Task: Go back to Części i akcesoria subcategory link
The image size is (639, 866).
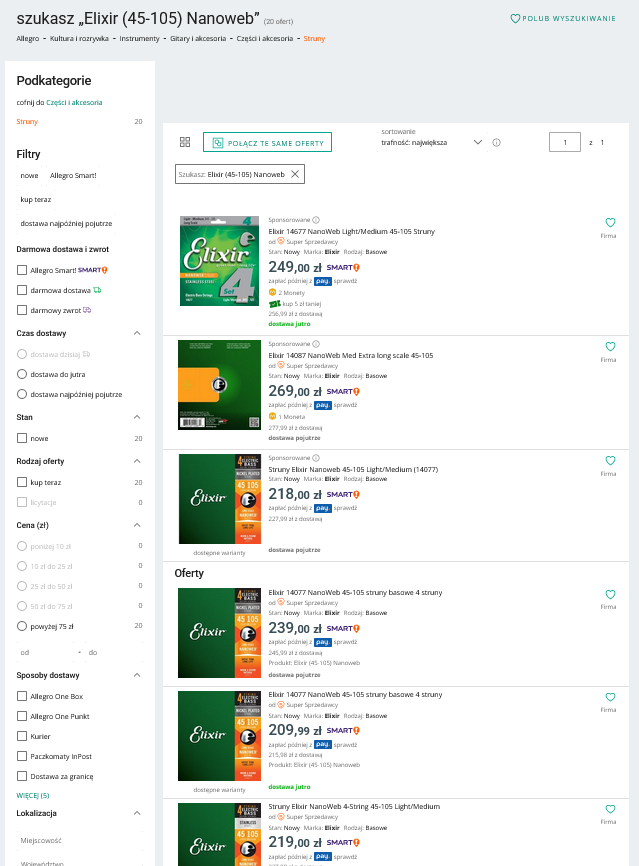Action: [x=74, y=102]
